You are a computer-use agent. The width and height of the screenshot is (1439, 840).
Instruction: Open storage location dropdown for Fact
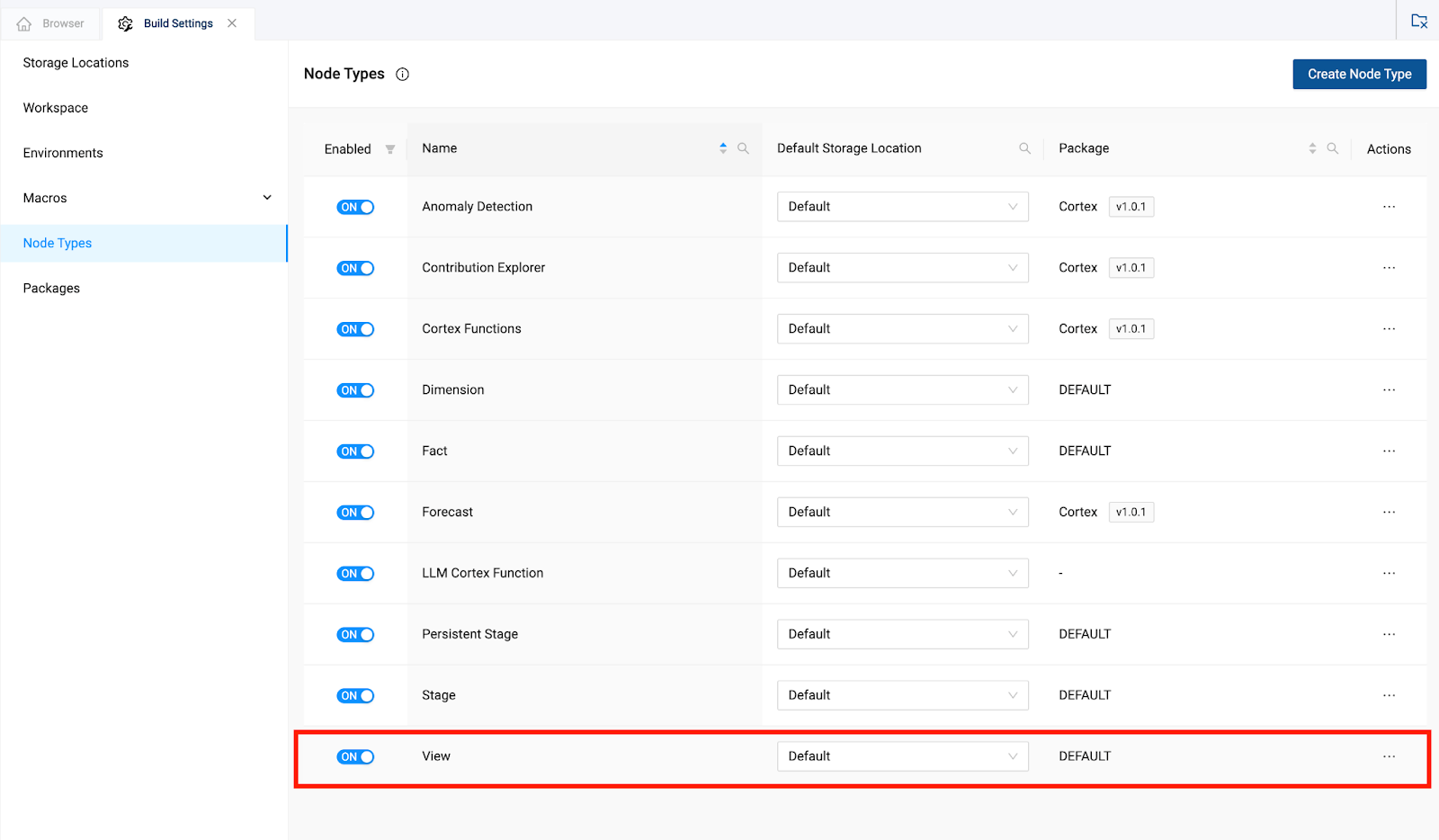point(902,451)
